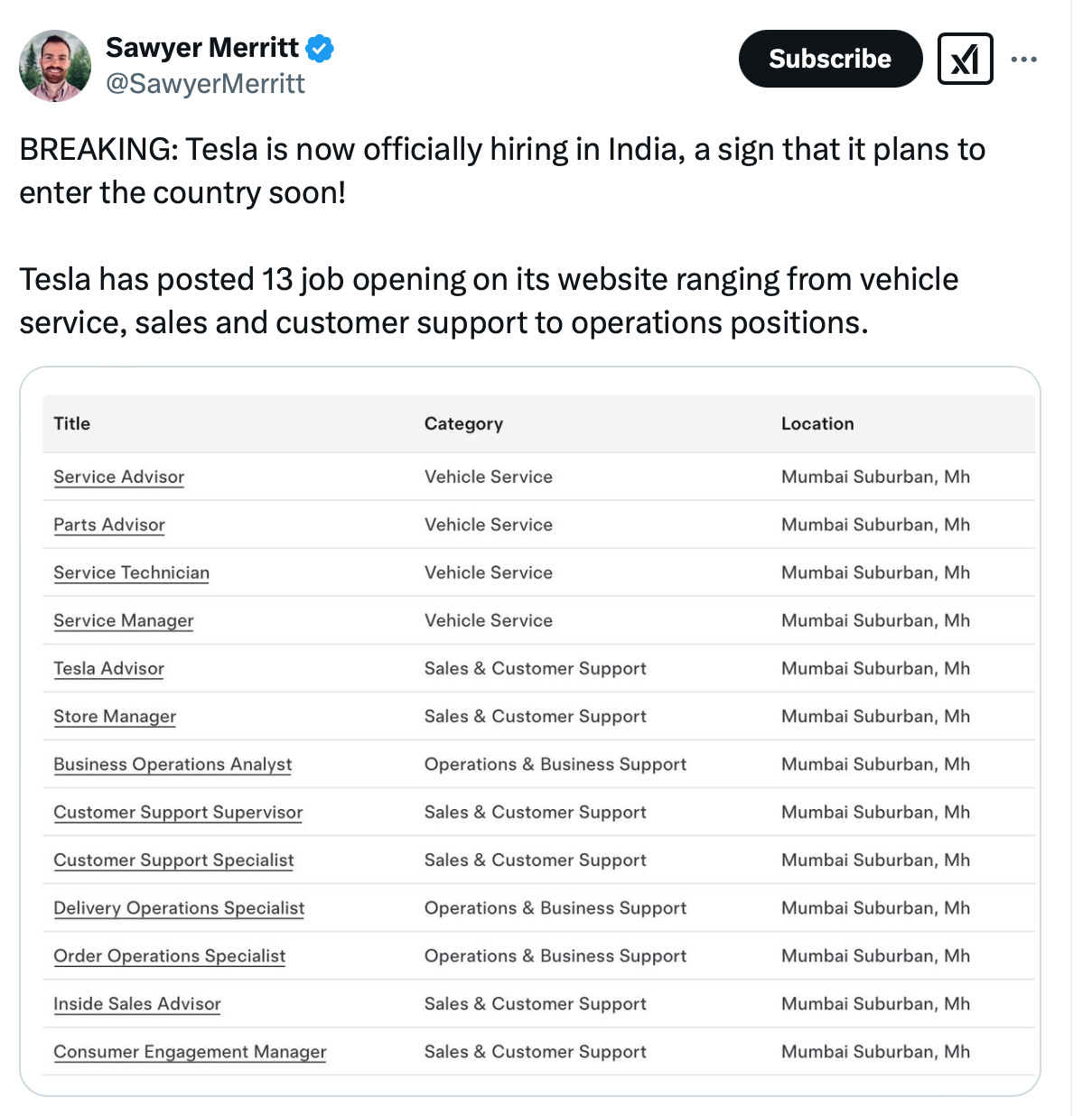Open the three-dot more options menu
Viewport: 1092px width, 1116px height.
(x=1023, y=60)
